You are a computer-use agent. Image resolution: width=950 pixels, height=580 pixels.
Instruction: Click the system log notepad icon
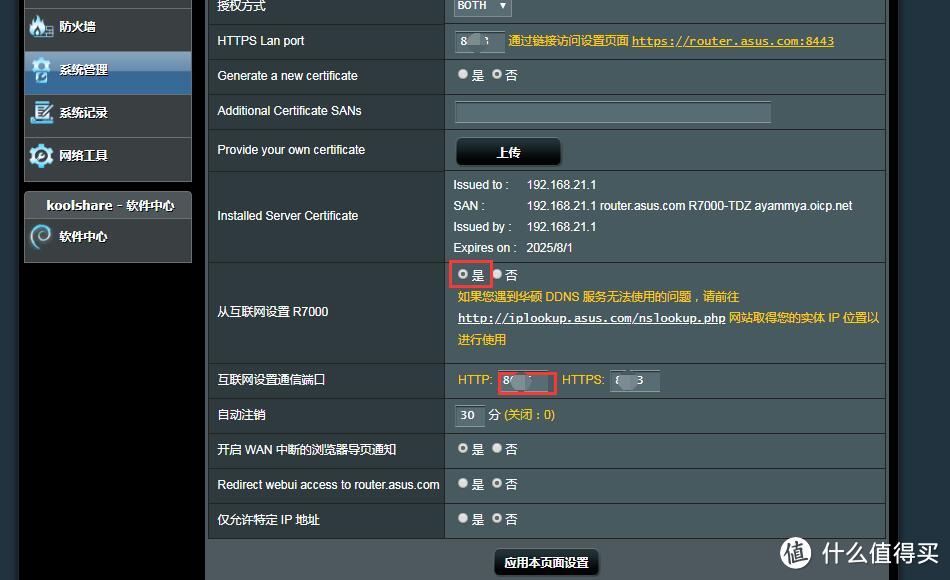coord(41,112)
